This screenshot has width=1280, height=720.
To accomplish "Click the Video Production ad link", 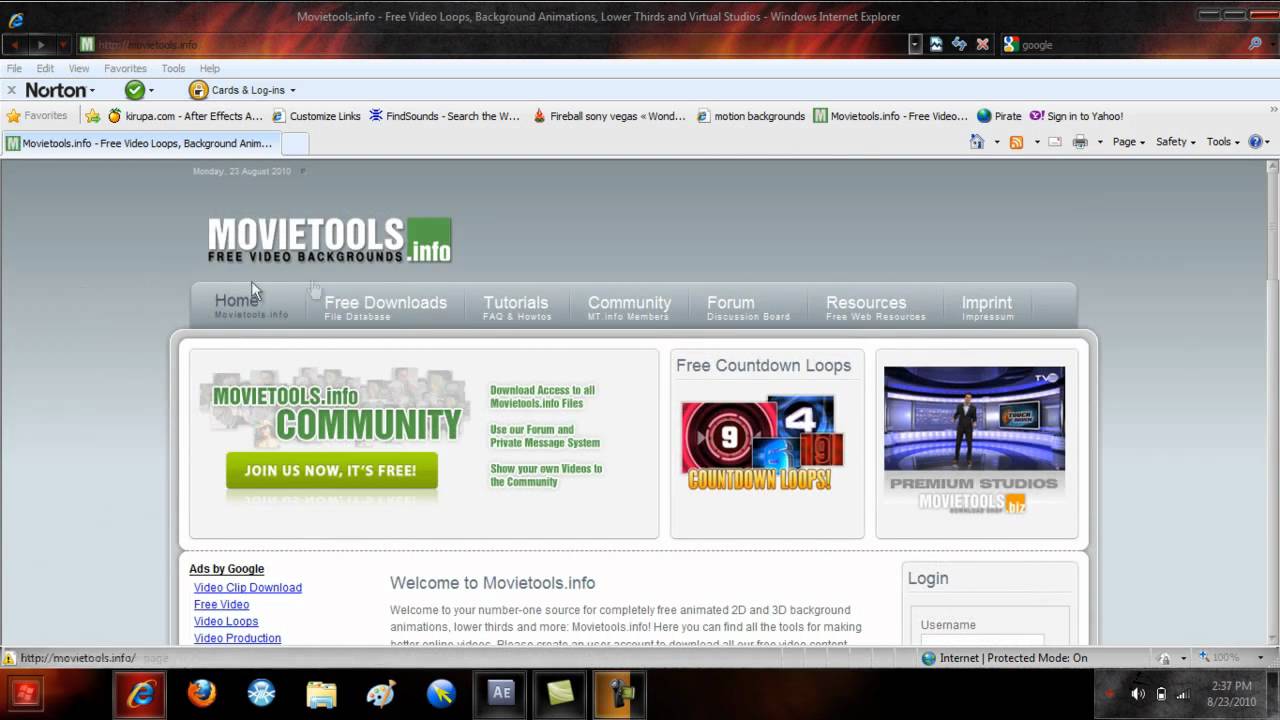I will (x=237, y=638).
